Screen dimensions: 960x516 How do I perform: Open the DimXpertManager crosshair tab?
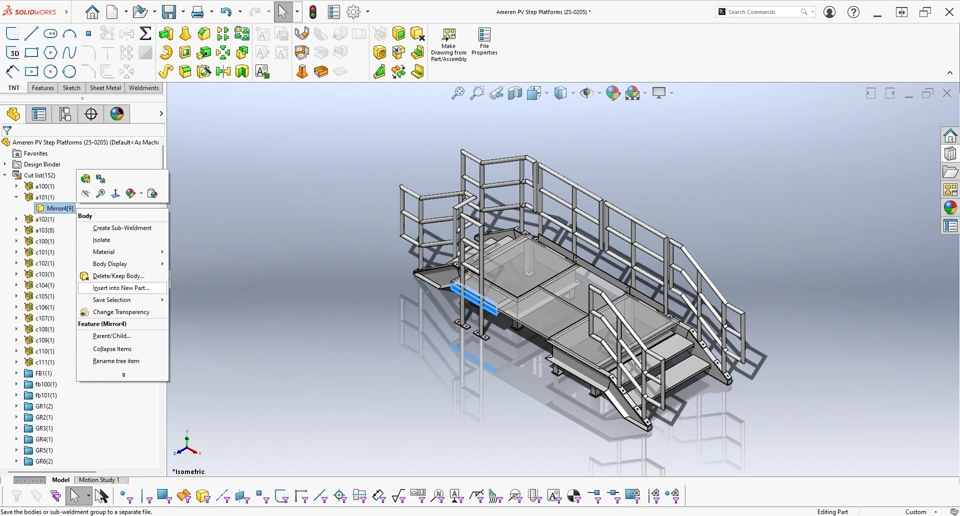91,114
